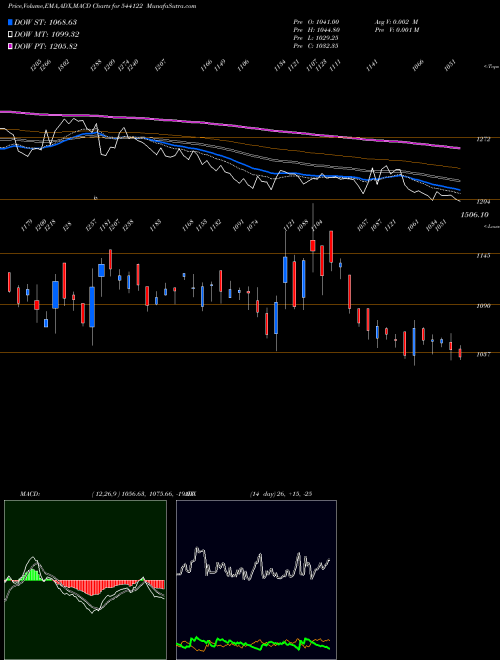This screenshot has width=500, height=660.
Task: Click the 1090 price axis label
Action: pyautogui.click(x=483, y=306)
